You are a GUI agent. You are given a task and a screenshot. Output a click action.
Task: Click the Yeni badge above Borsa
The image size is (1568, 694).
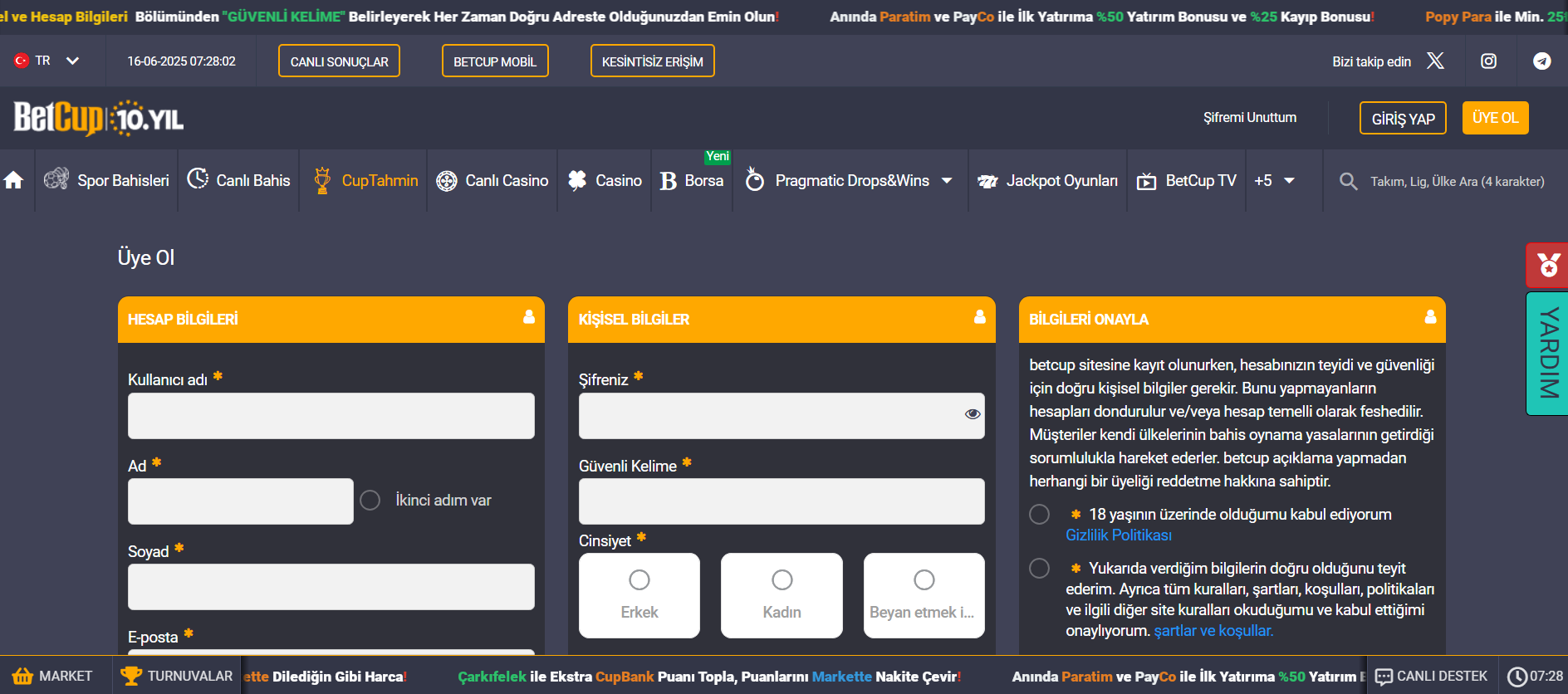[718, 156]
